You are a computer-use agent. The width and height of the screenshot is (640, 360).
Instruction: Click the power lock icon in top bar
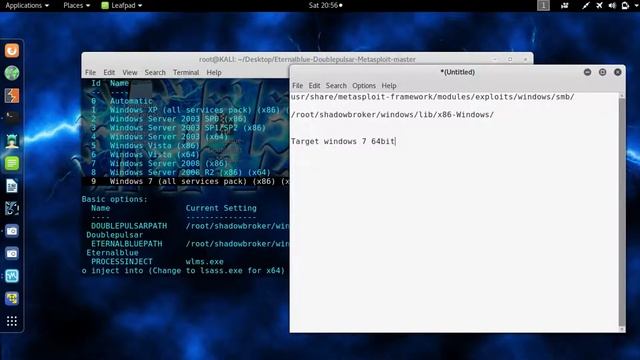click(625, 5)
